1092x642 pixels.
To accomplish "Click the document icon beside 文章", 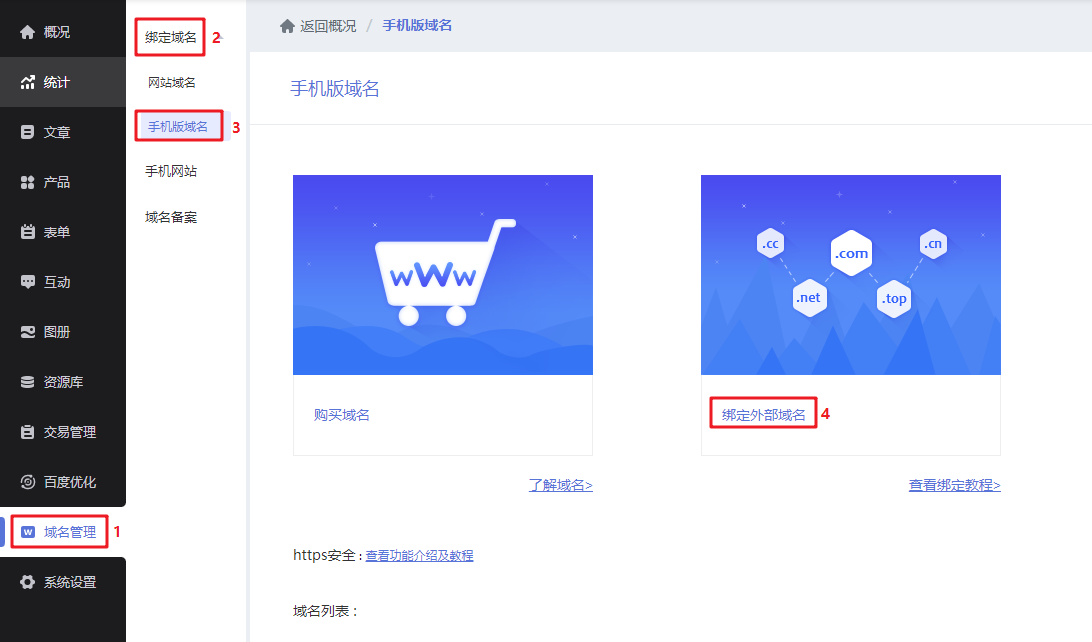I will click(x=27, y=132).
